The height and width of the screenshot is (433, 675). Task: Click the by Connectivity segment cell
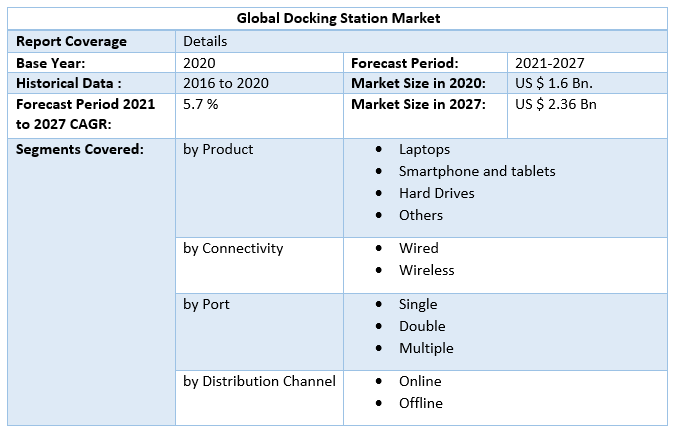(233, 248)
